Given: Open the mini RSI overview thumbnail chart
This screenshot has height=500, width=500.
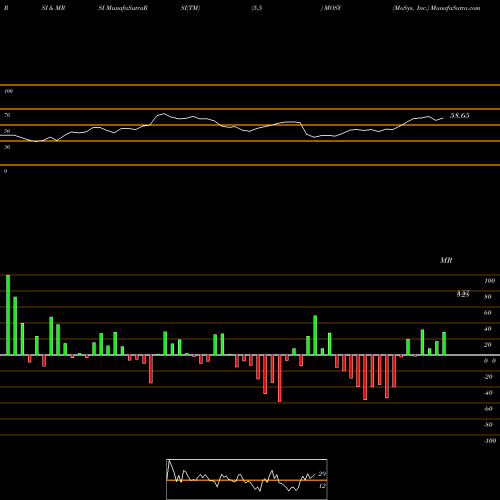Looking at the screenshot, I should click(x=247, y=479).
